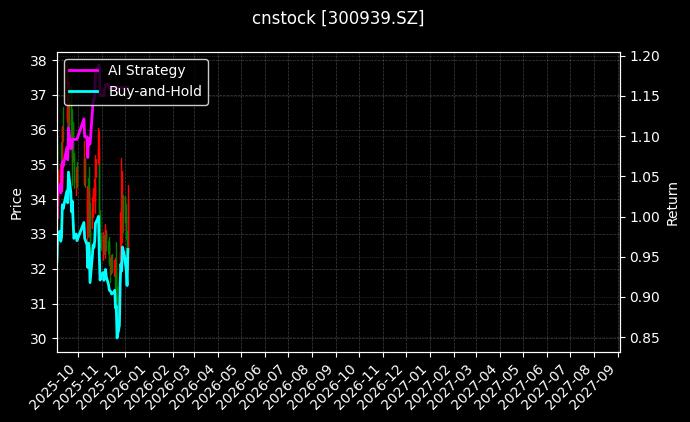
Task: Click the 1.20 return tick label
Action: click(645, 56)
